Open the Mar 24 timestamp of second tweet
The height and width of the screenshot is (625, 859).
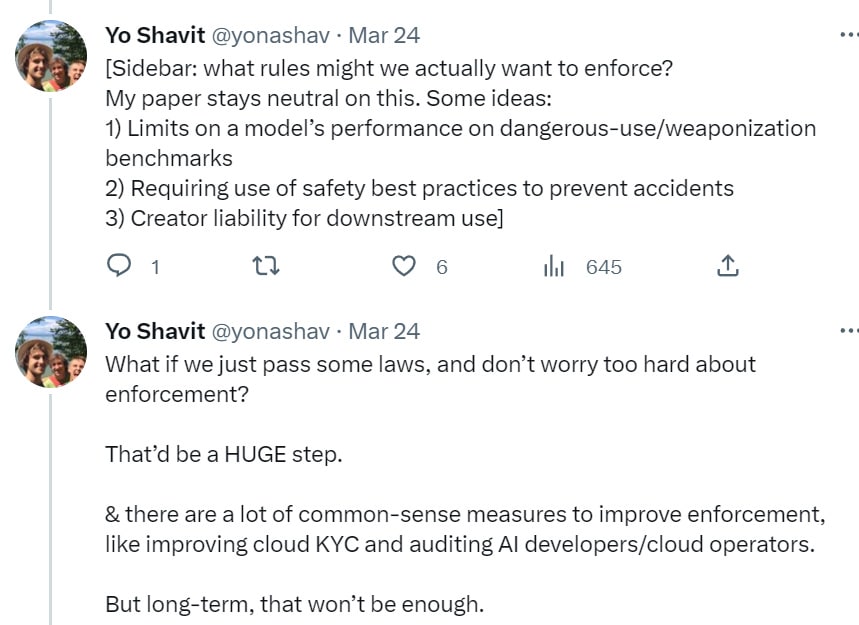click(x=384, y=331)
